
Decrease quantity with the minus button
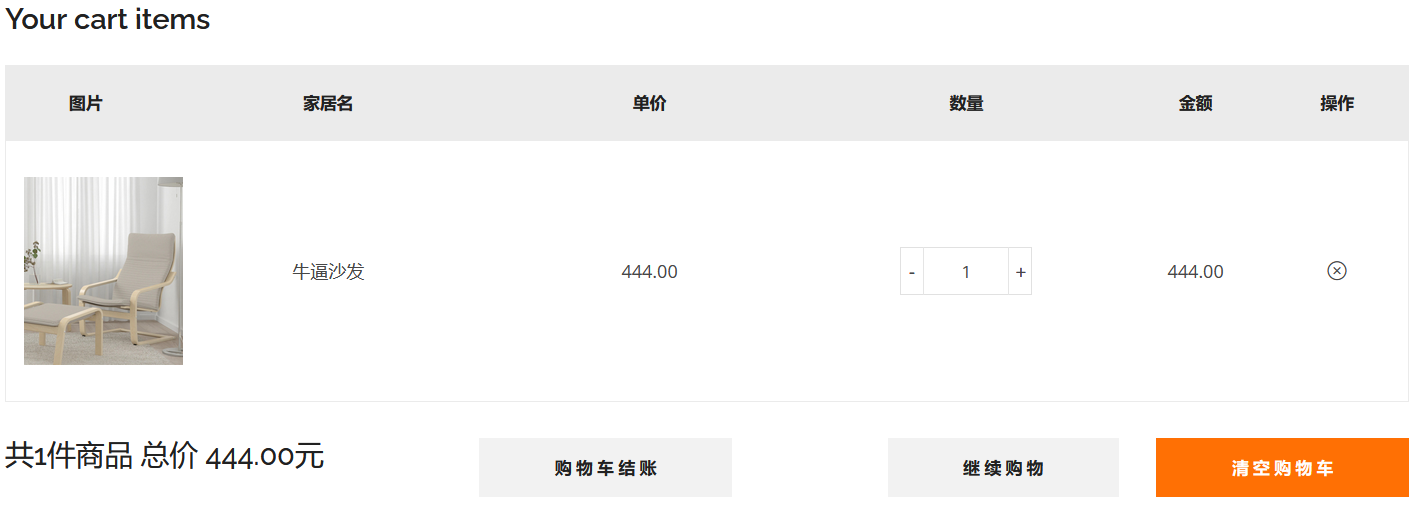(912, 272)
